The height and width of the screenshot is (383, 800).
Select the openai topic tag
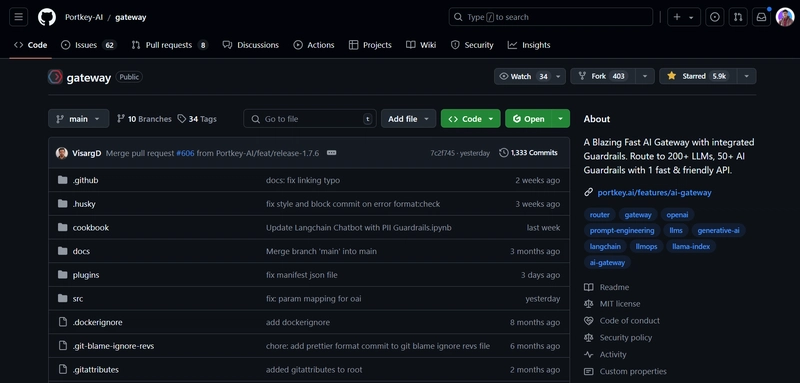click(x=677, y=215)
